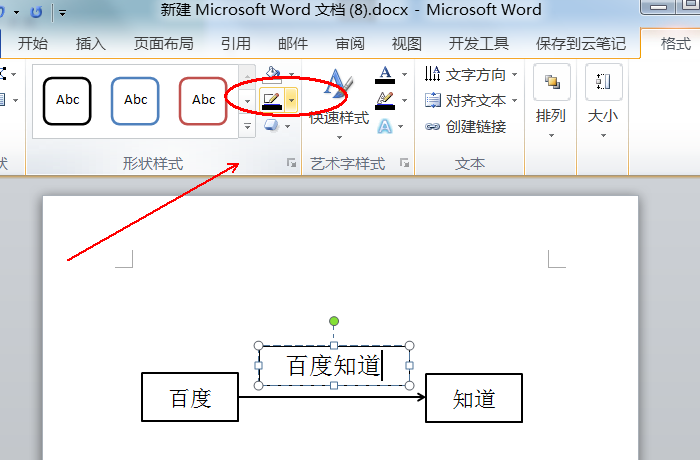Screen dimensions: 700x460
Task: Click the 快速样式 WordArt A icon
Action: [338, 84]
